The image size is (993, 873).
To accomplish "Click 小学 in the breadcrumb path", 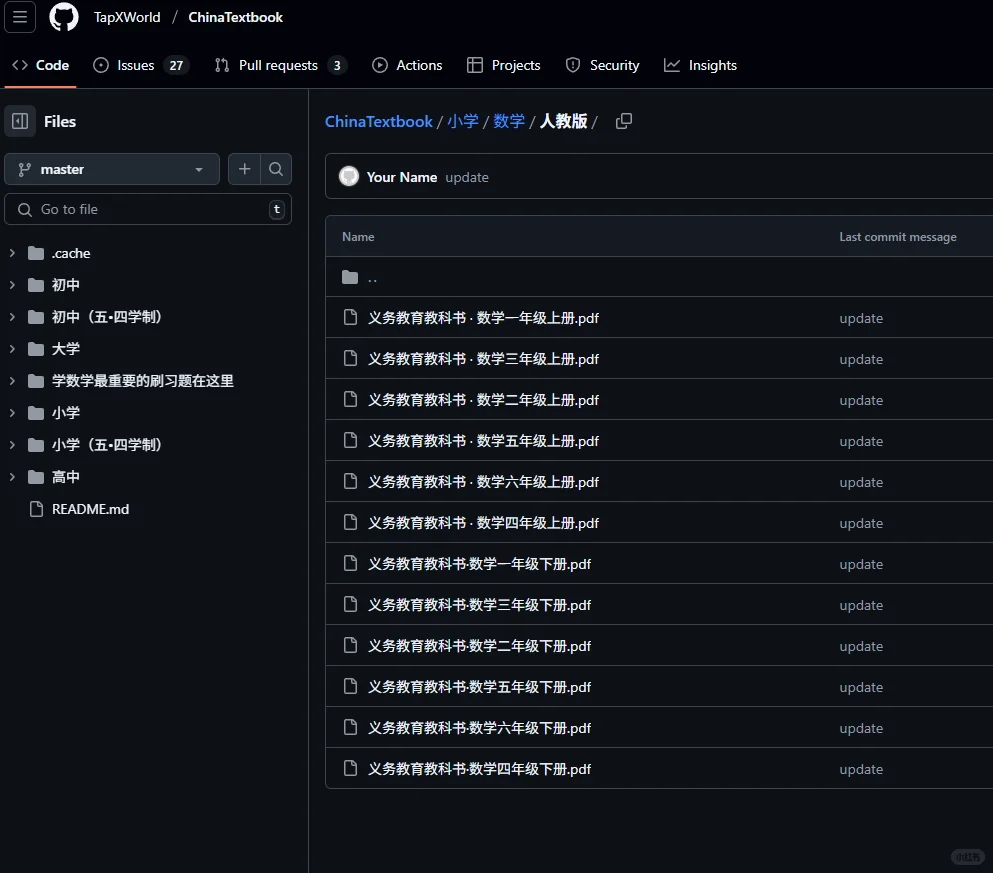I will pyautogui.click(x=463, y=121).
